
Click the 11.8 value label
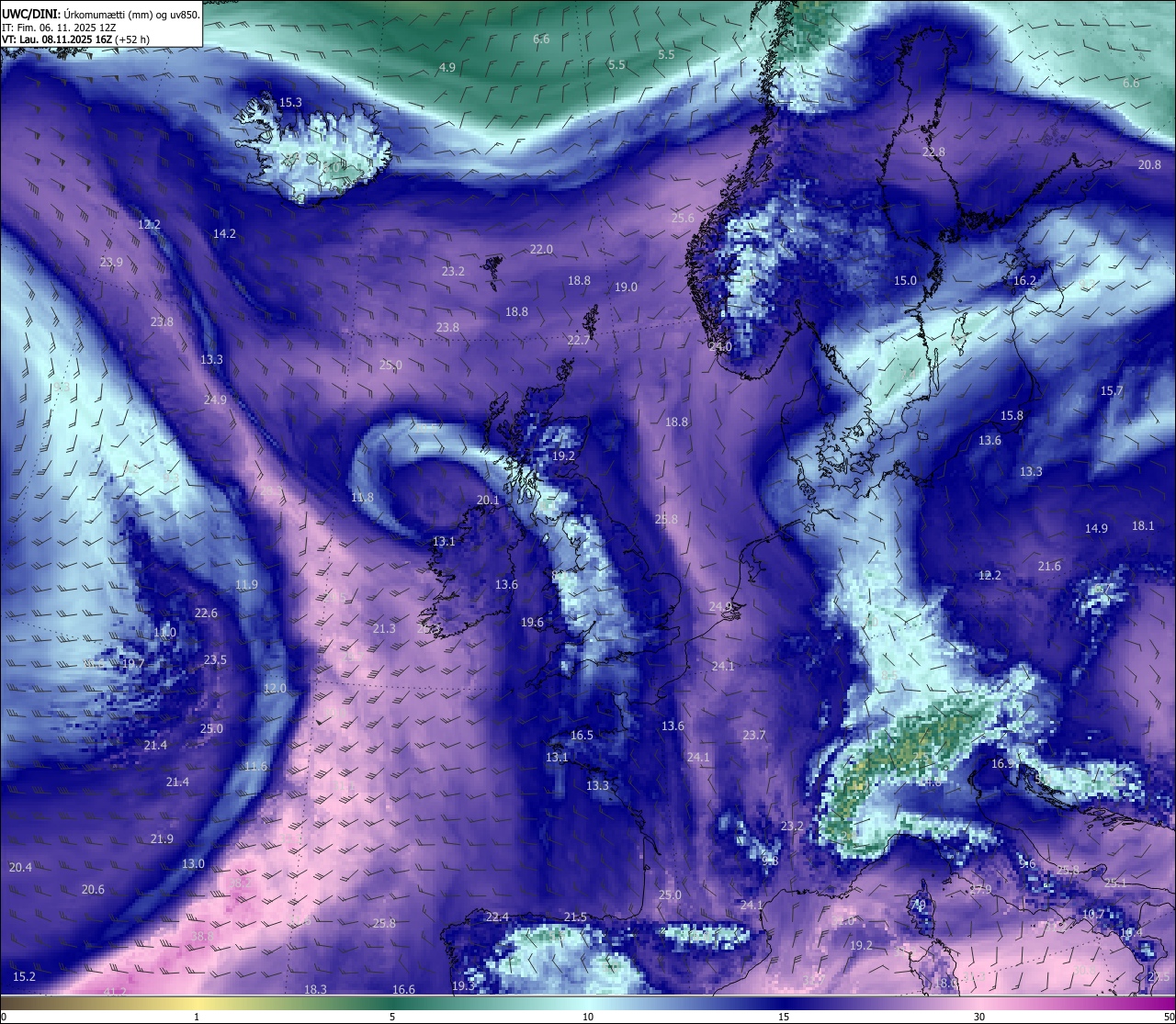coord(362,498)
